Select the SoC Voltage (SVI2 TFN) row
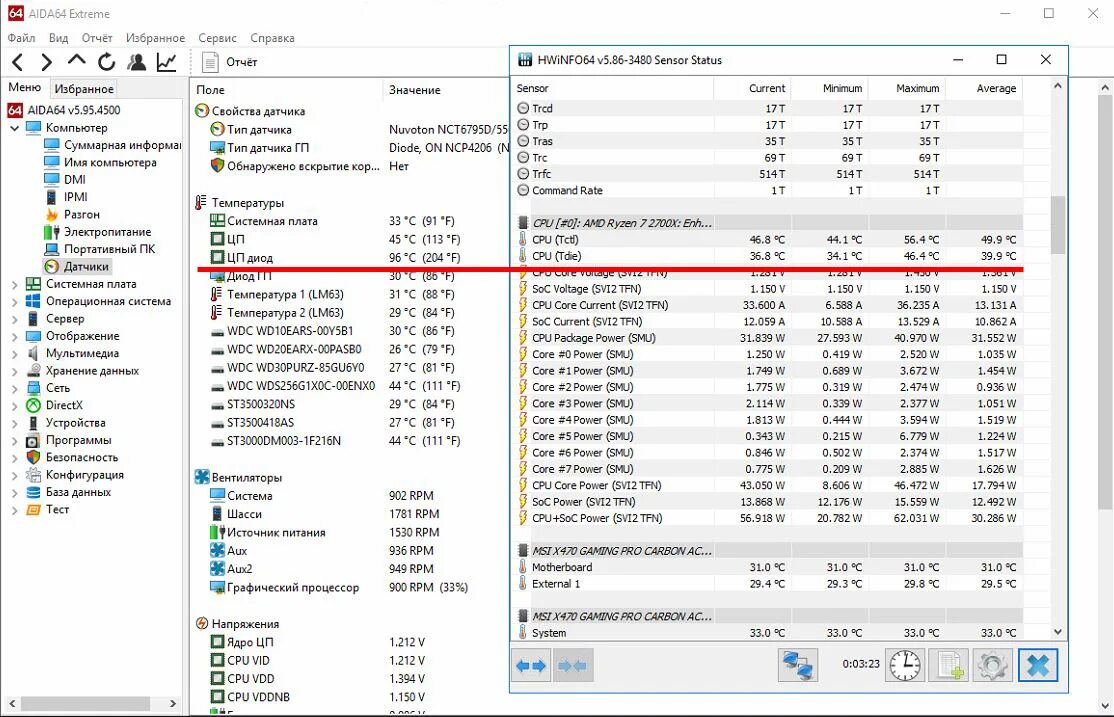Screen dimensions: 1114x717 pyautogui.click(x=769, y=289)
